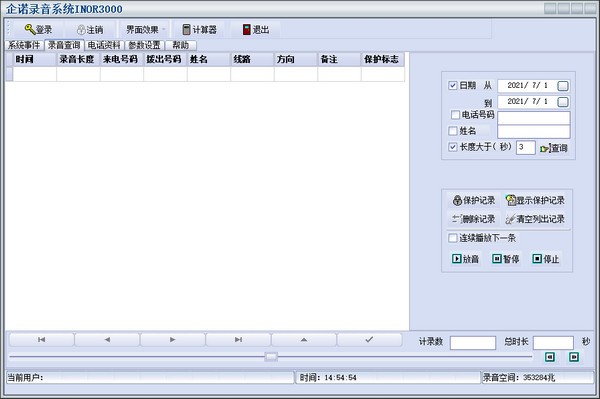Viewport: 600px width, 399px height.
Task: Click the 总时长 total duration field
Action: 553,343
